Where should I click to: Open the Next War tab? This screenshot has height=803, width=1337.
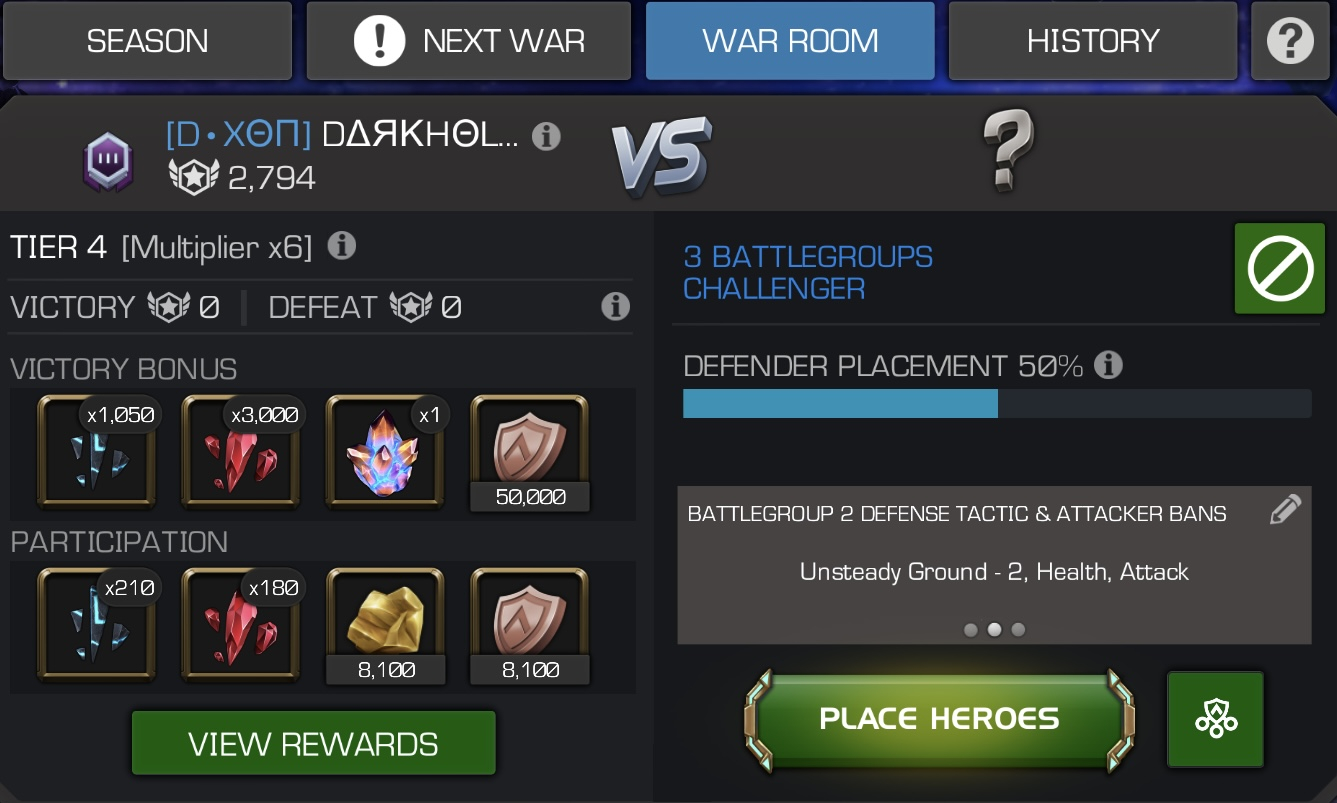pos(468,41)
